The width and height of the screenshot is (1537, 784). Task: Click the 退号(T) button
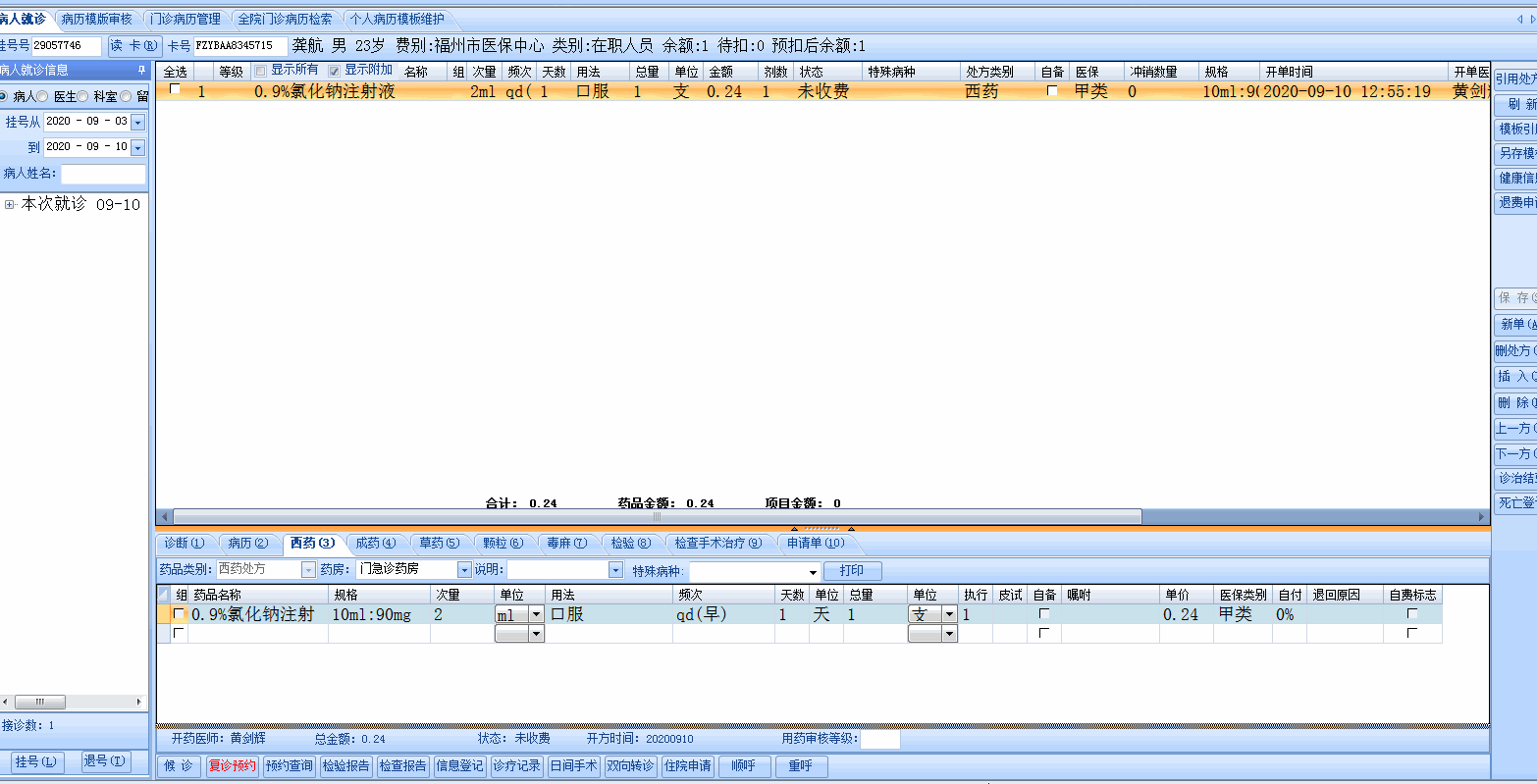(x=106, y=761)
